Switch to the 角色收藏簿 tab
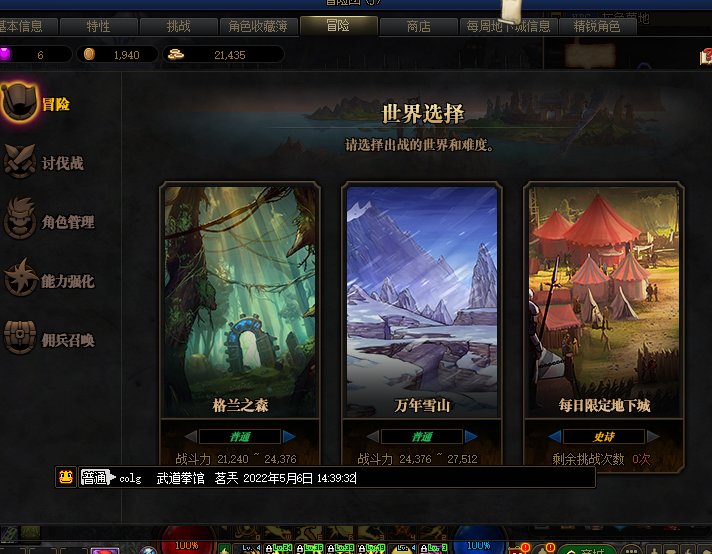 coord(258,26)
